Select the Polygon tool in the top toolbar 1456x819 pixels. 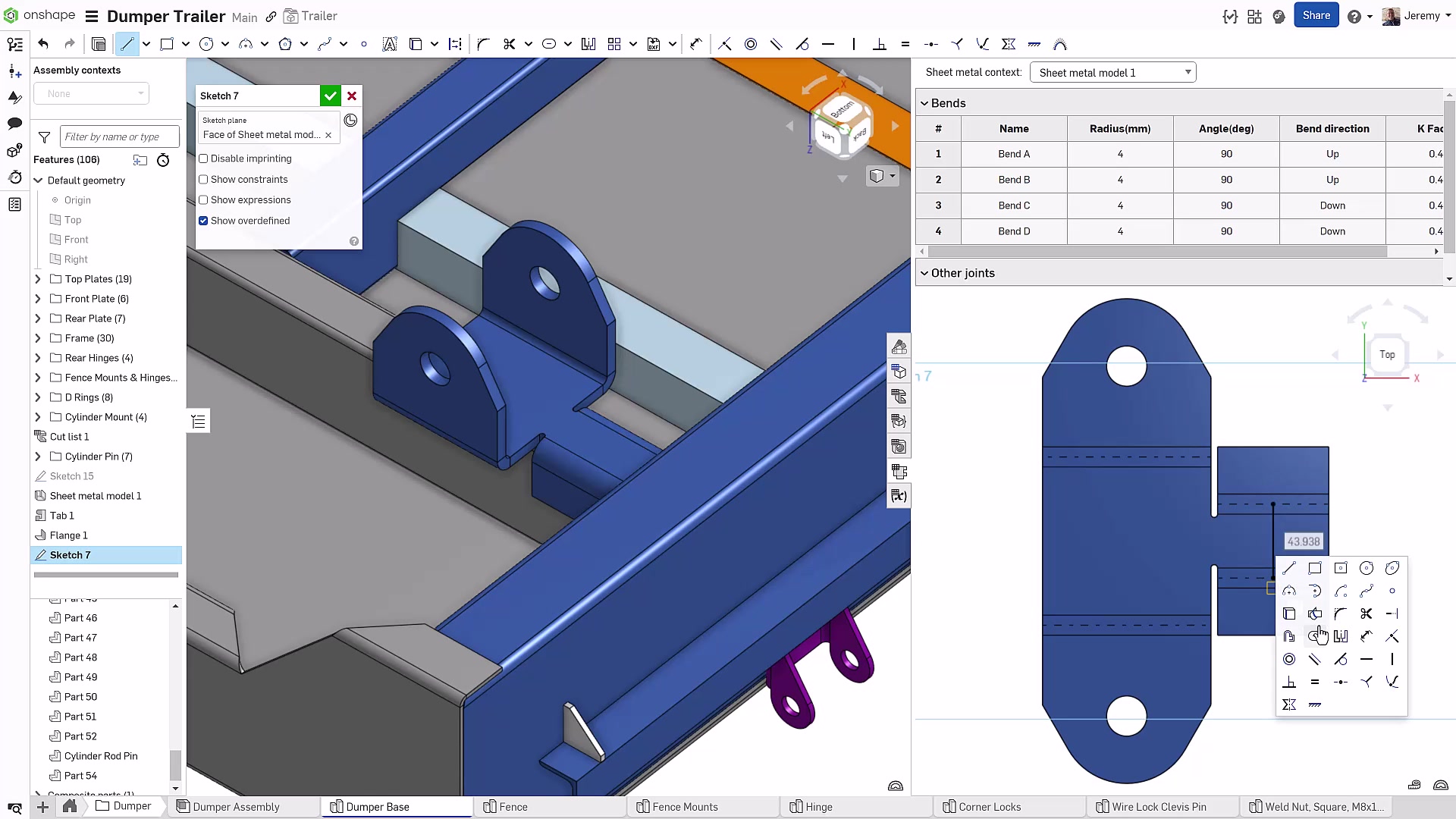pyautogui.click(x=285, y=44)
